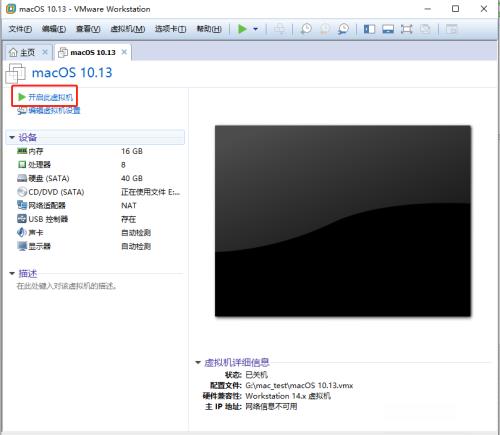Click the 已关机 status value
The image size is (500, 435).
[256, 375]
